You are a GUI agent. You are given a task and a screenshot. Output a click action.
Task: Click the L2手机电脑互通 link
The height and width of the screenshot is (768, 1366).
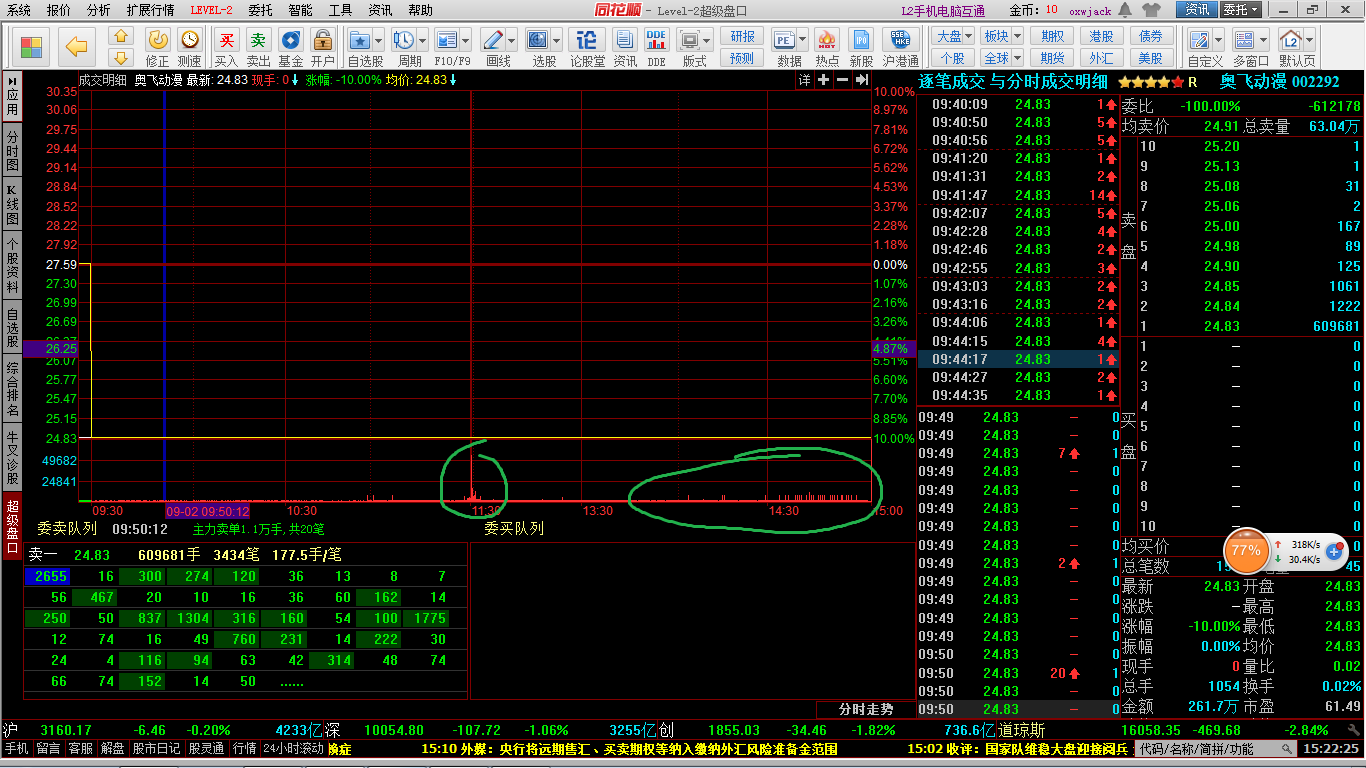click(943, 10)
